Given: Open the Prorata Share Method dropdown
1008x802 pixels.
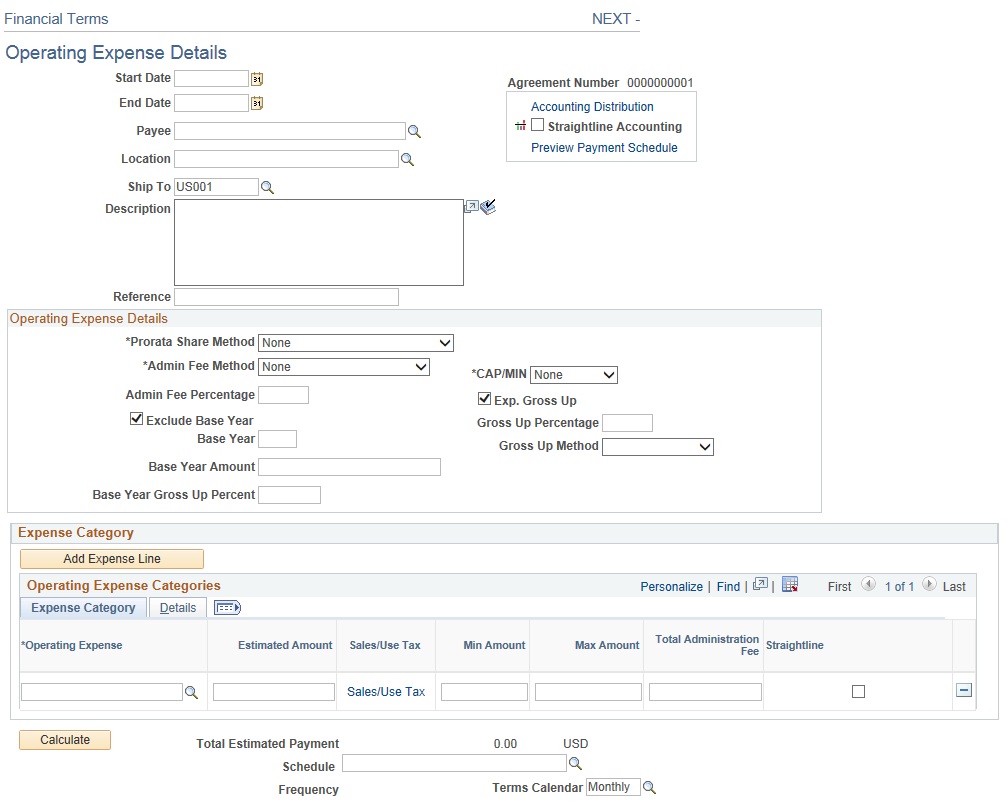Looking at the screenshot, I should coord(443,342).
